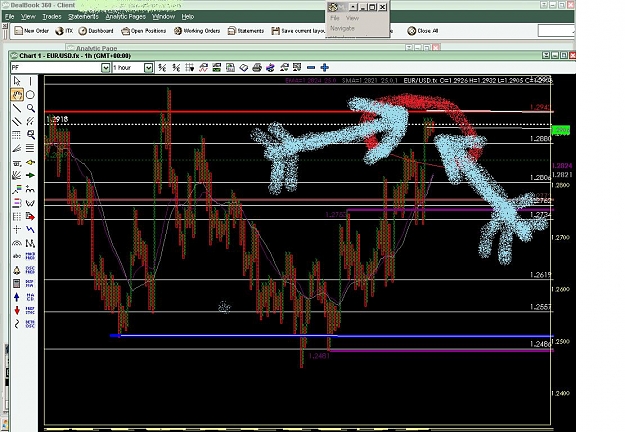Viewport: 625px width, 432px height.
Task: Select the abc text label tool
Action: [17, 256]
